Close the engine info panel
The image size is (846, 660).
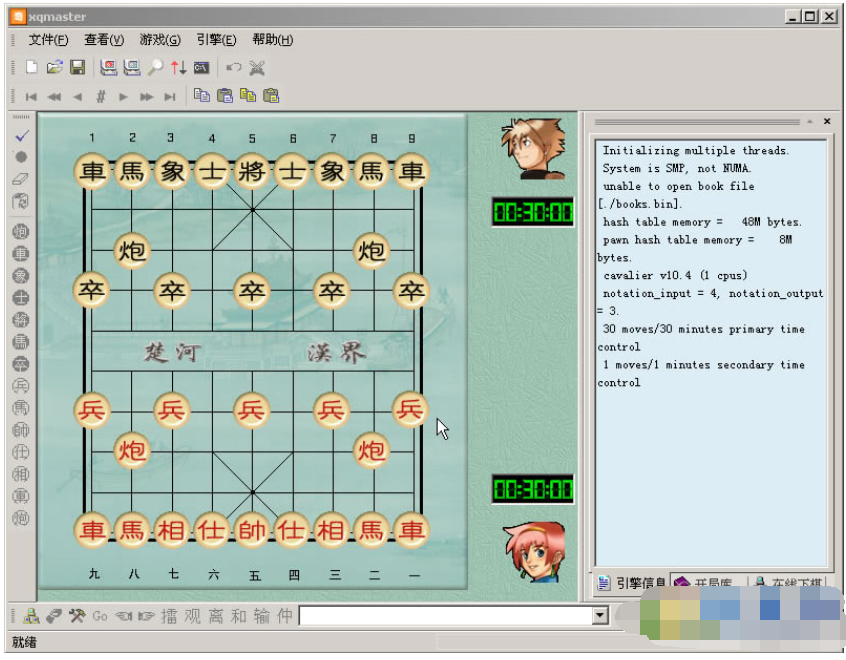point(827,121)
